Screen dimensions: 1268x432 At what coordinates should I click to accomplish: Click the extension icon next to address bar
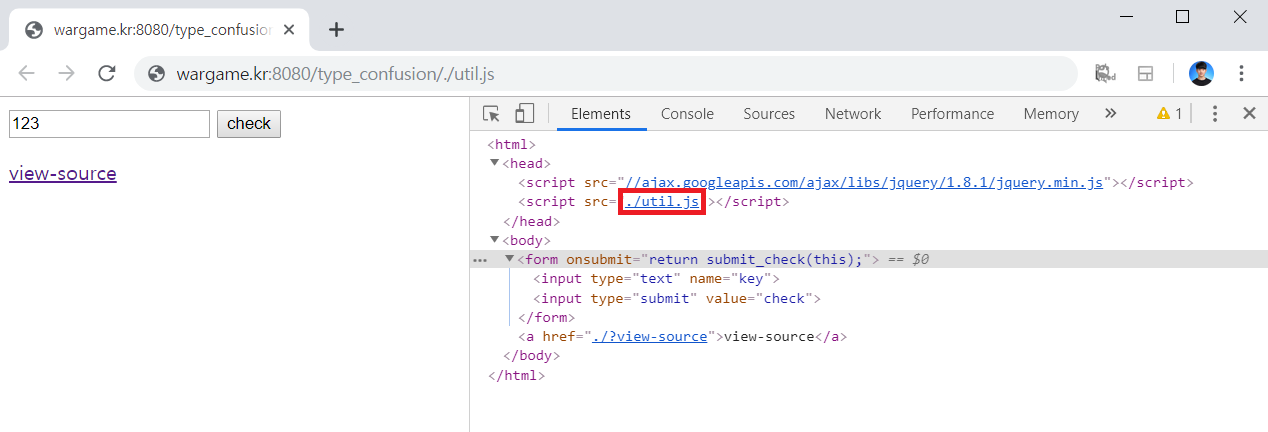(x=1105, y=73)
